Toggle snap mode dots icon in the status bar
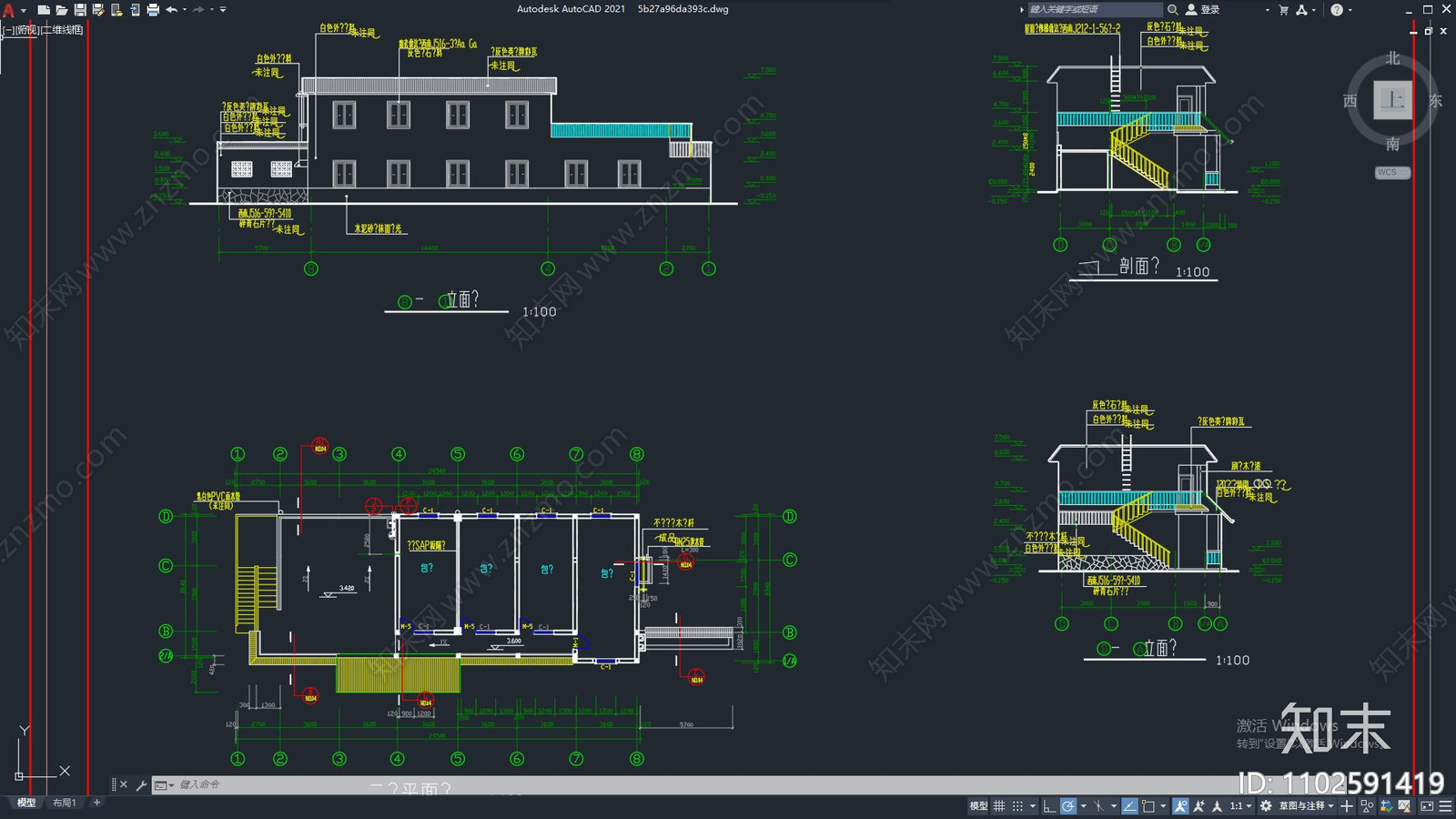Image resolution: width=1456 pixels, height=819 pixels. click(x=1017, y=806)
